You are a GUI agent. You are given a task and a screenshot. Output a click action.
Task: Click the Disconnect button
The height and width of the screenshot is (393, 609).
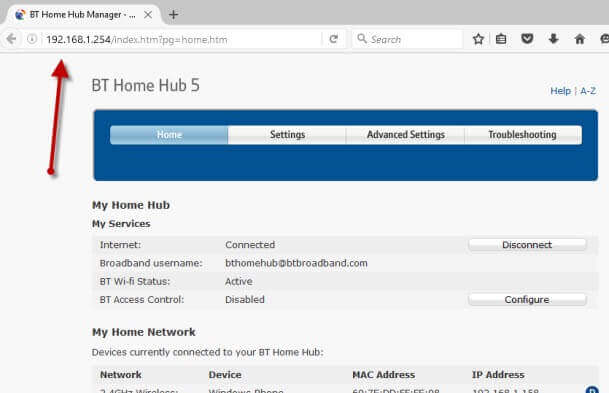[527, 245]
